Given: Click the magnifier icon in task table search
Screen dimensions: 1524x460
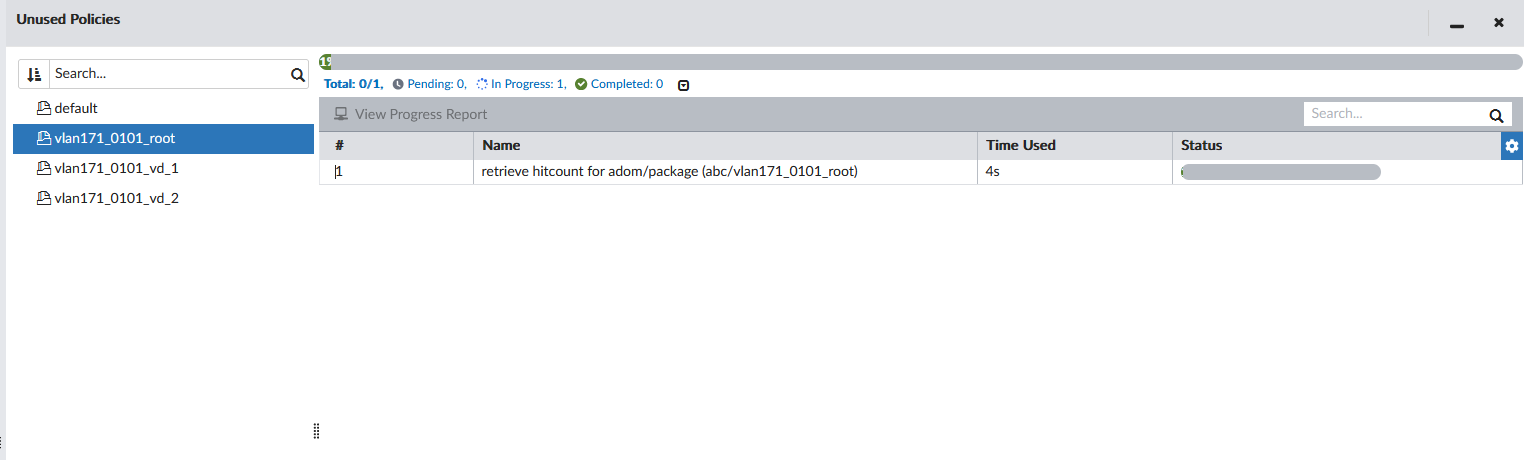Looking at the screenshot, I should pyautogui.click(x=1495, y=115).
